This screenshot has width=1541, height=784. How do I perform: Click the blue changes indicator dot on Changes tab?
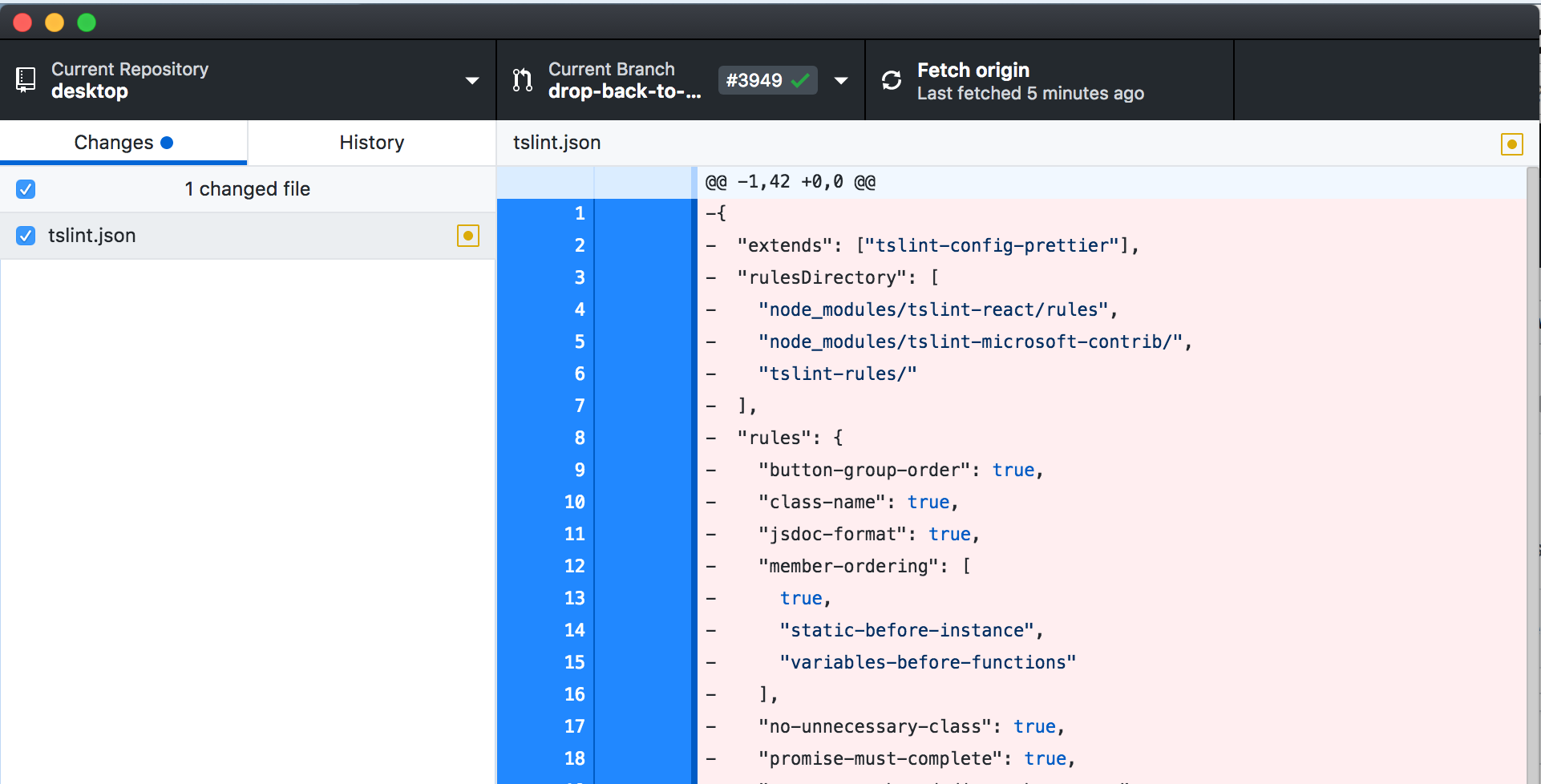pos(167,142)
